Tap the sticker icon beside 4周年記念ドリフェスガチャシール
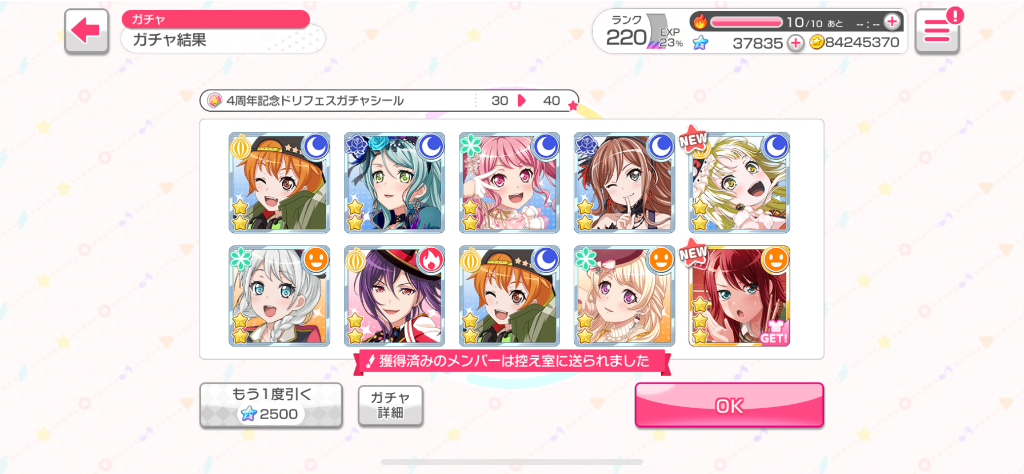Viewport: 1024px width, 474px height. (214, 101)
